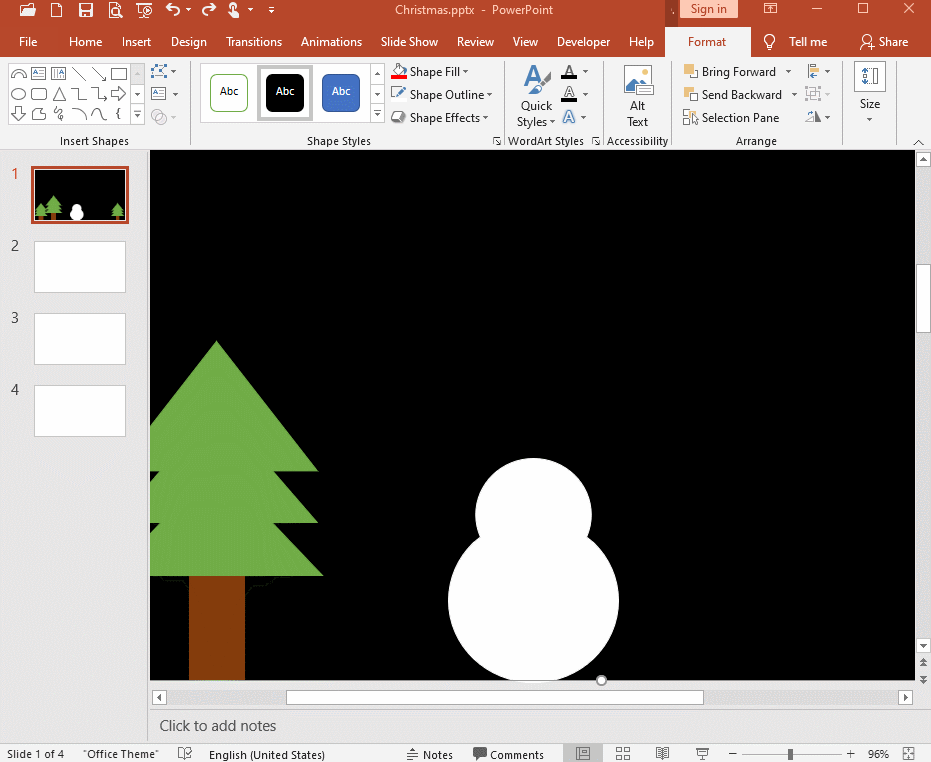Toggle the Notes pane in status bar
The width and height of the screenshot is (931, 762).
(x=430, y=754)
